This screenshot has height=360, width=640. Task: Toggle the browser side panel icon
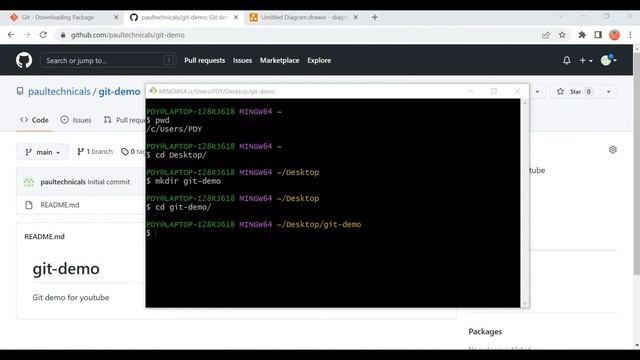(x=598, y=35)
